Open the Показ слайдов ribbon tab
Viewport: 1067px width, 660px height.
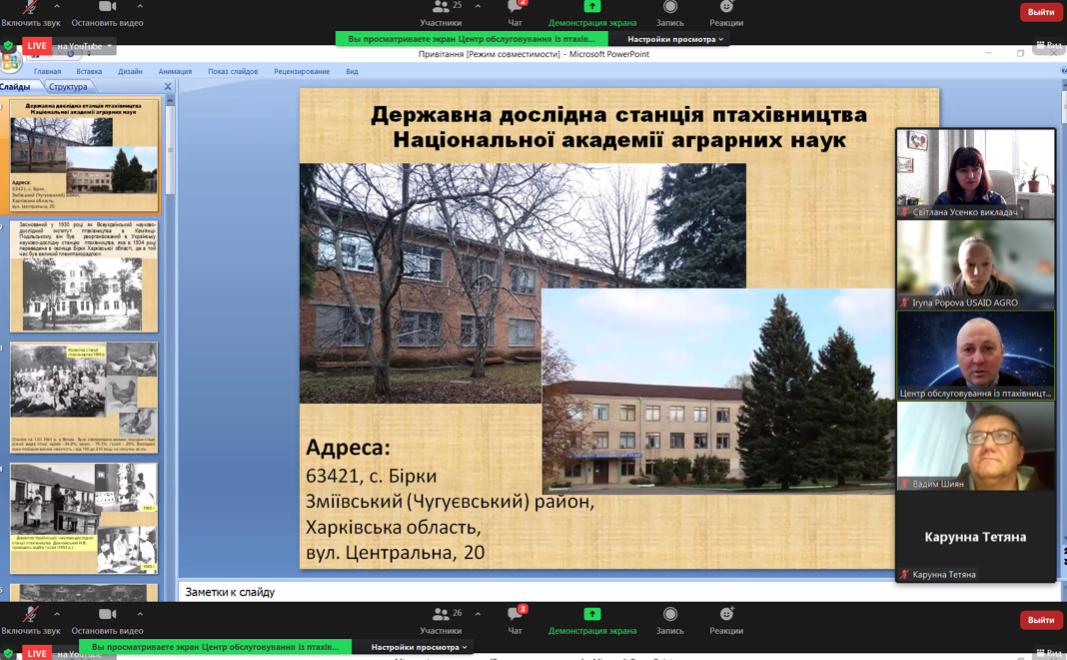click(x=233, y=71)
